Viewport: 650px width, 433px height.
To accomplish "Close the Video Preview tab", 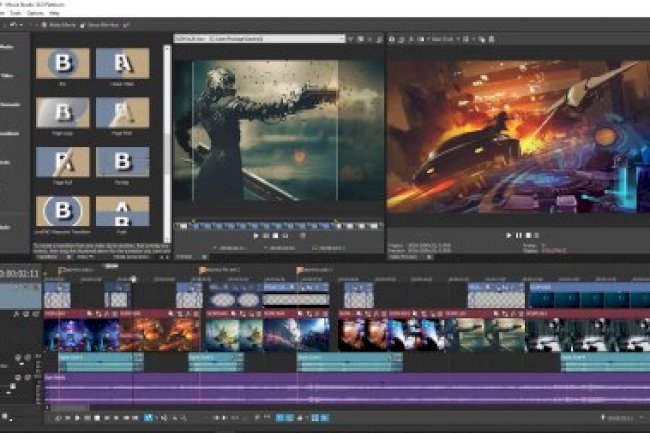I will tap(429, 257).
